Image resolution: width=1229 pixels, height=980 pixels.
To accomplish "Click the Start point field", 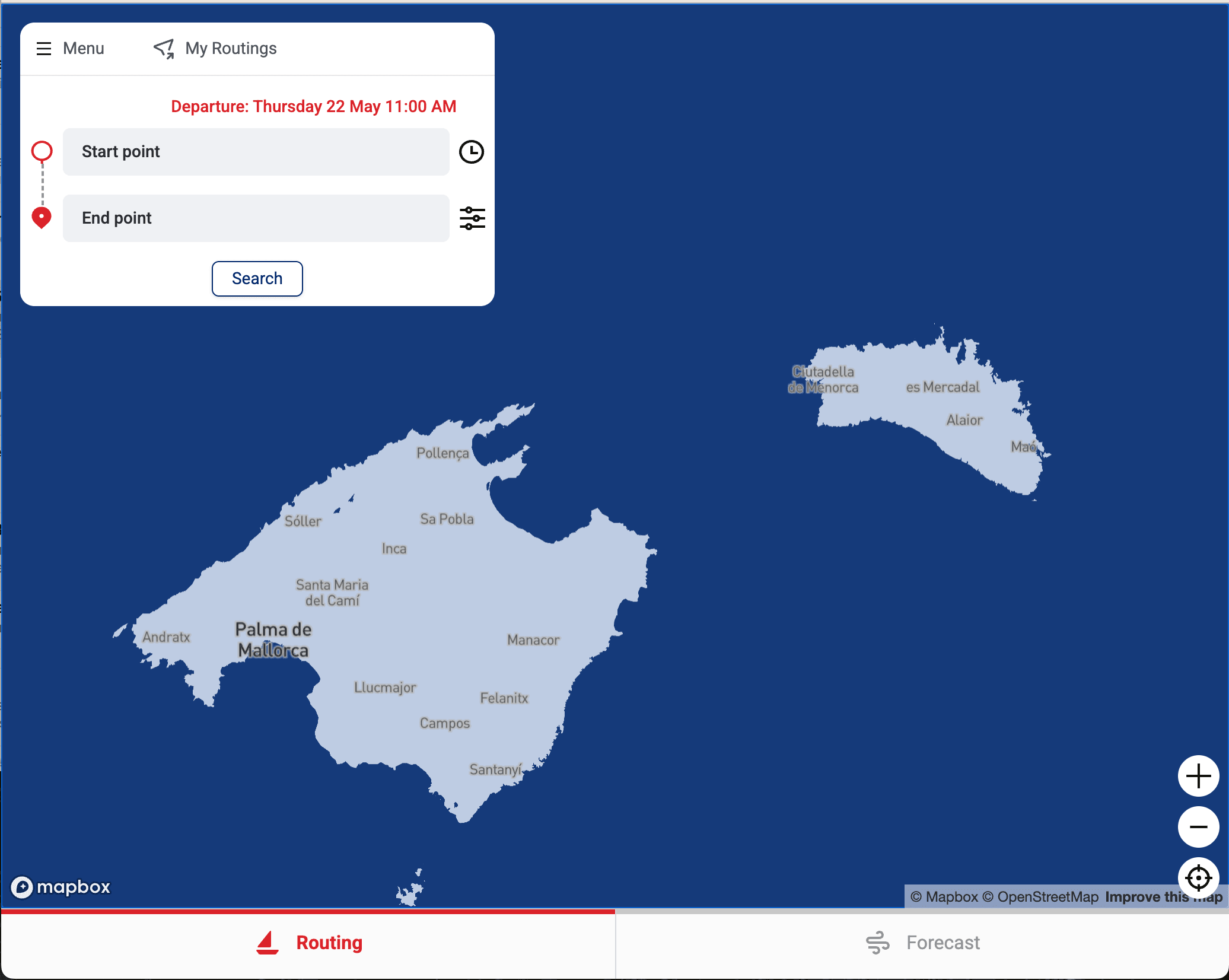I will 256,152.
